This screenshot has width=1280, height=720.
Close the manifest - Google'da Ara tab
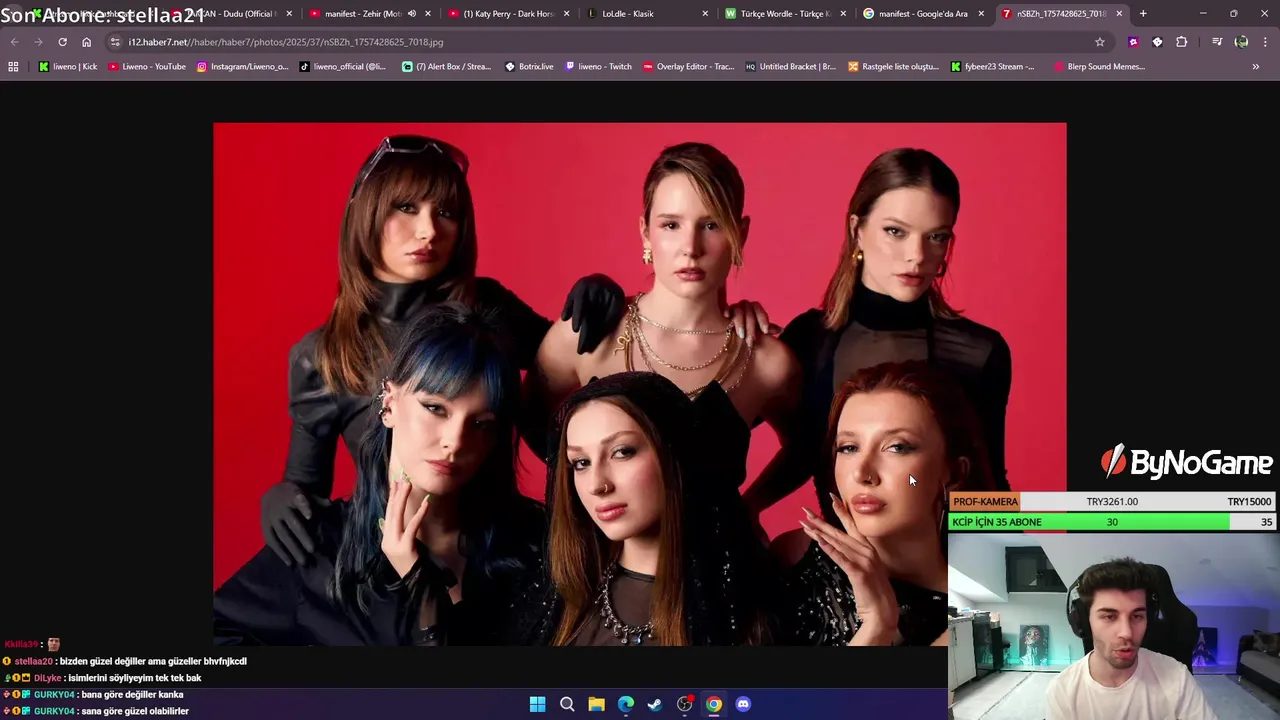(x=981, y=14)
